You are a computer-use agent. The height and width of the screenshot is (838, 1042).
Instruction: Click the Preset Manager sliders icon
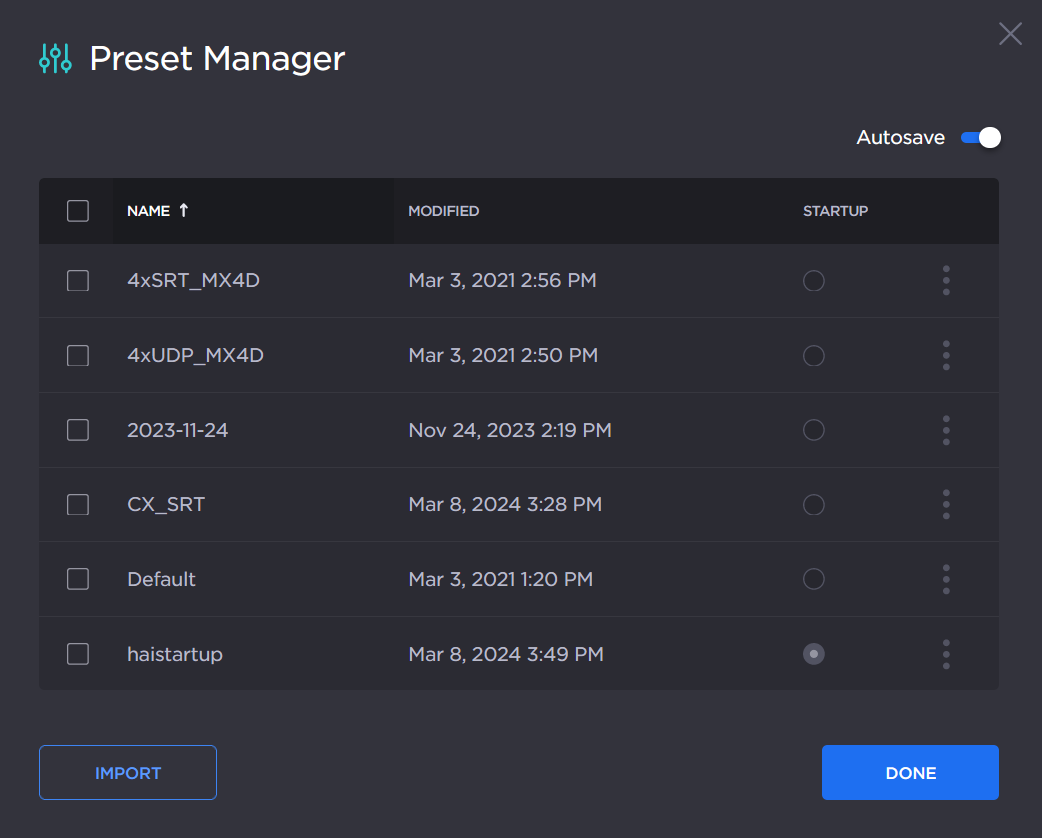(x=55, y=59)
